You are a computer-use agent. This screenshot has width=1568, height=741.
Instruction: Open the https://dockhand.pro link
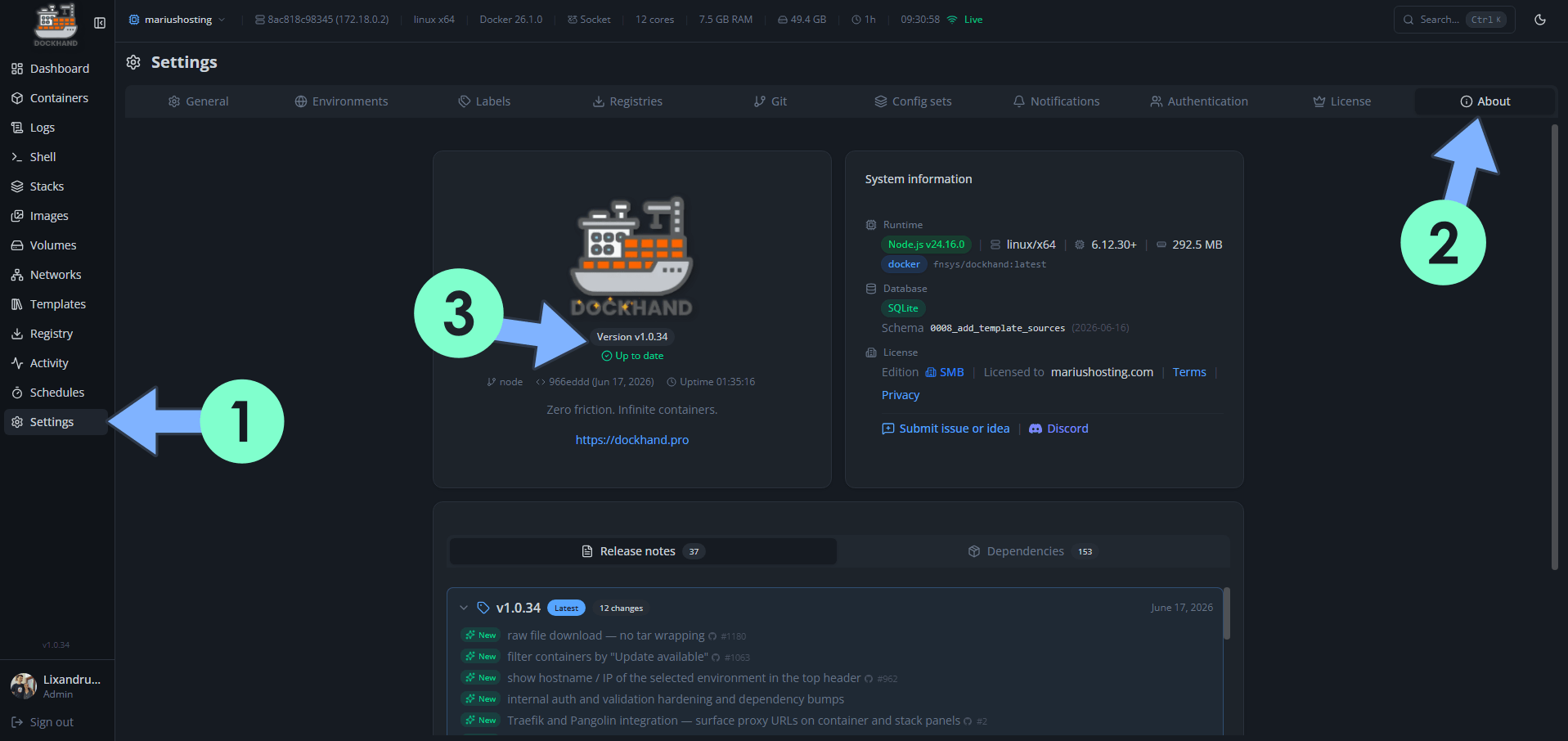coord(632,440)
